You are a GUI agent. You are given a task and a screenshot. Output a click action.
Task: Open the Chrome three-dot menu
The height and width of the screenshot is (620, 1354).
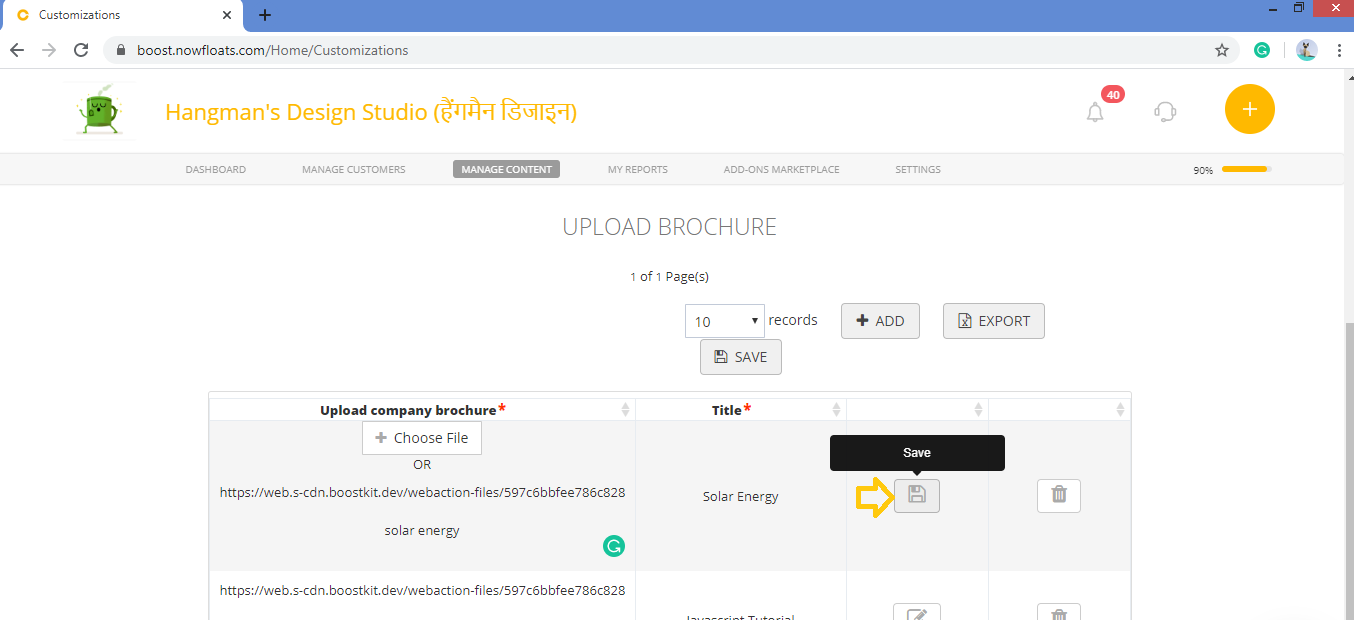click(x=1338, y=50)
